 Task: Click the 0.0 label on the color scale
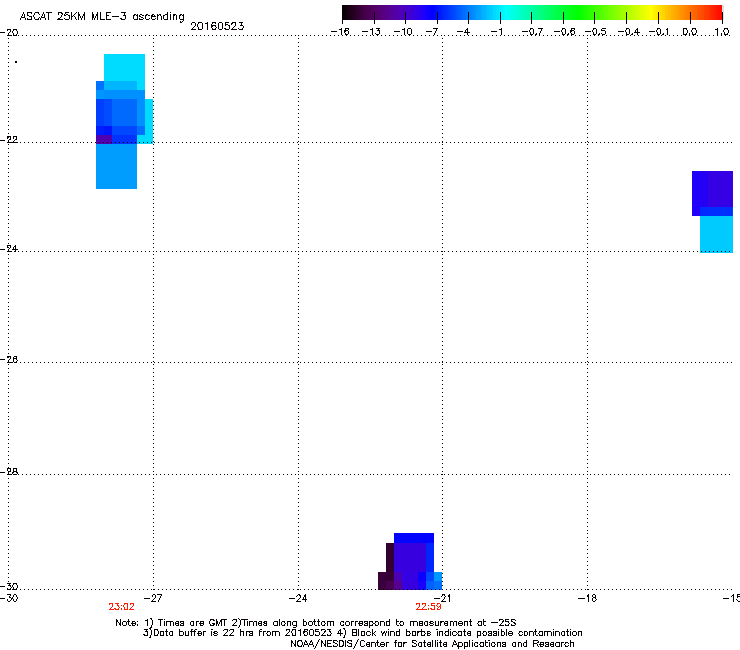click(x=690, y=32)
